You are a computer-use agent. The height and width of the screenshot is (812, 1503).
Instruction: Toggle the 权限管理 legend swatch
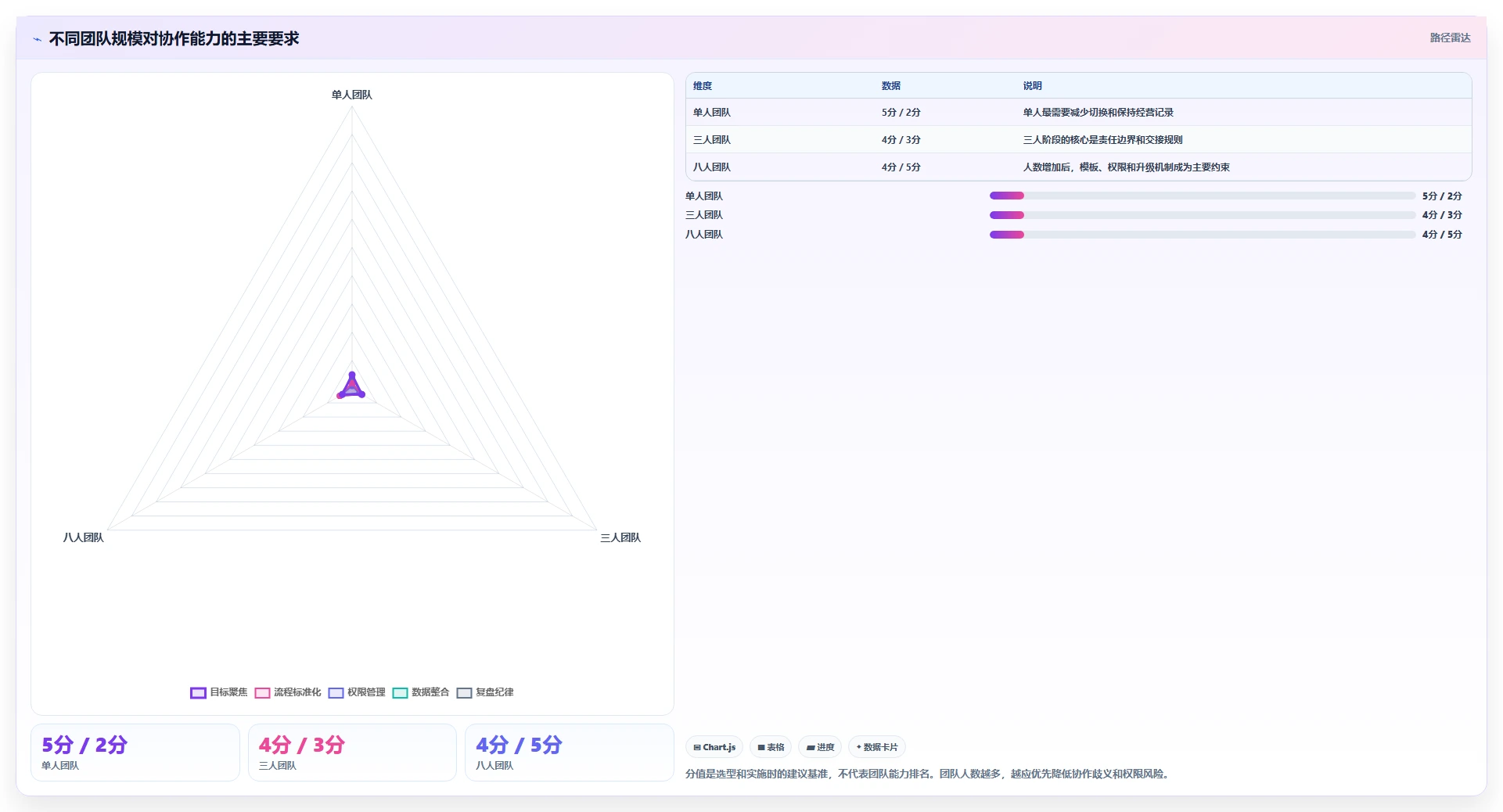[336, 693]
